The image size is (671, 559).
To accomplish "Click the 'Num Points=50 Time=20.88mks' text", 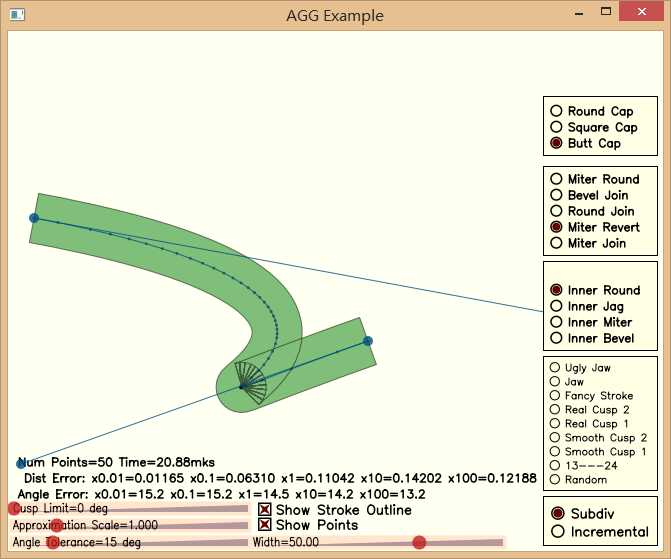I will 116,462.
